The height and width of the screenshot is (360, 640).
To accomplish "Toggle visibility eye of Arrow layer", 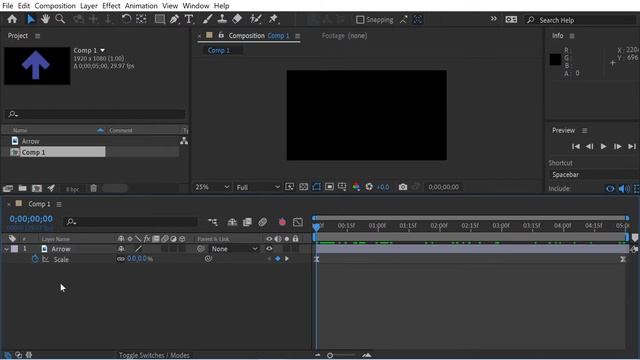I will (269, 249).
